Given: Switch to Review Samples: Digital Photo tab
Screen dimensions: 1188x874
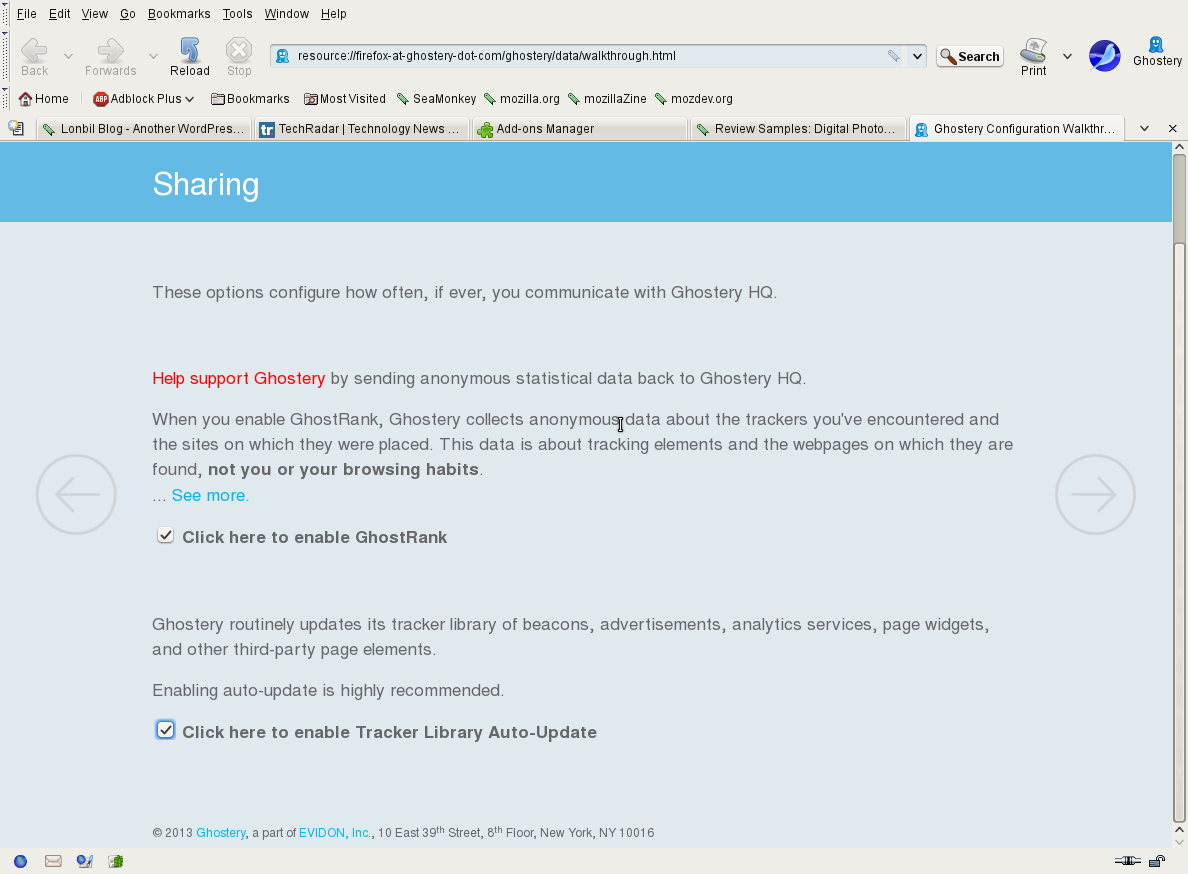Looking at the screenshot, I should pyautogui.click(x=797, y=129).
